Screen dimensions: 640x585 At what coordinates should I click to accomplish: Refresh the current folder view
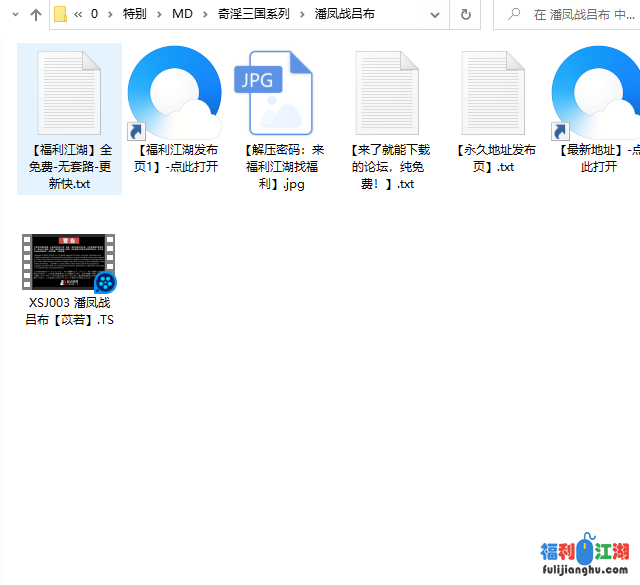466,15
